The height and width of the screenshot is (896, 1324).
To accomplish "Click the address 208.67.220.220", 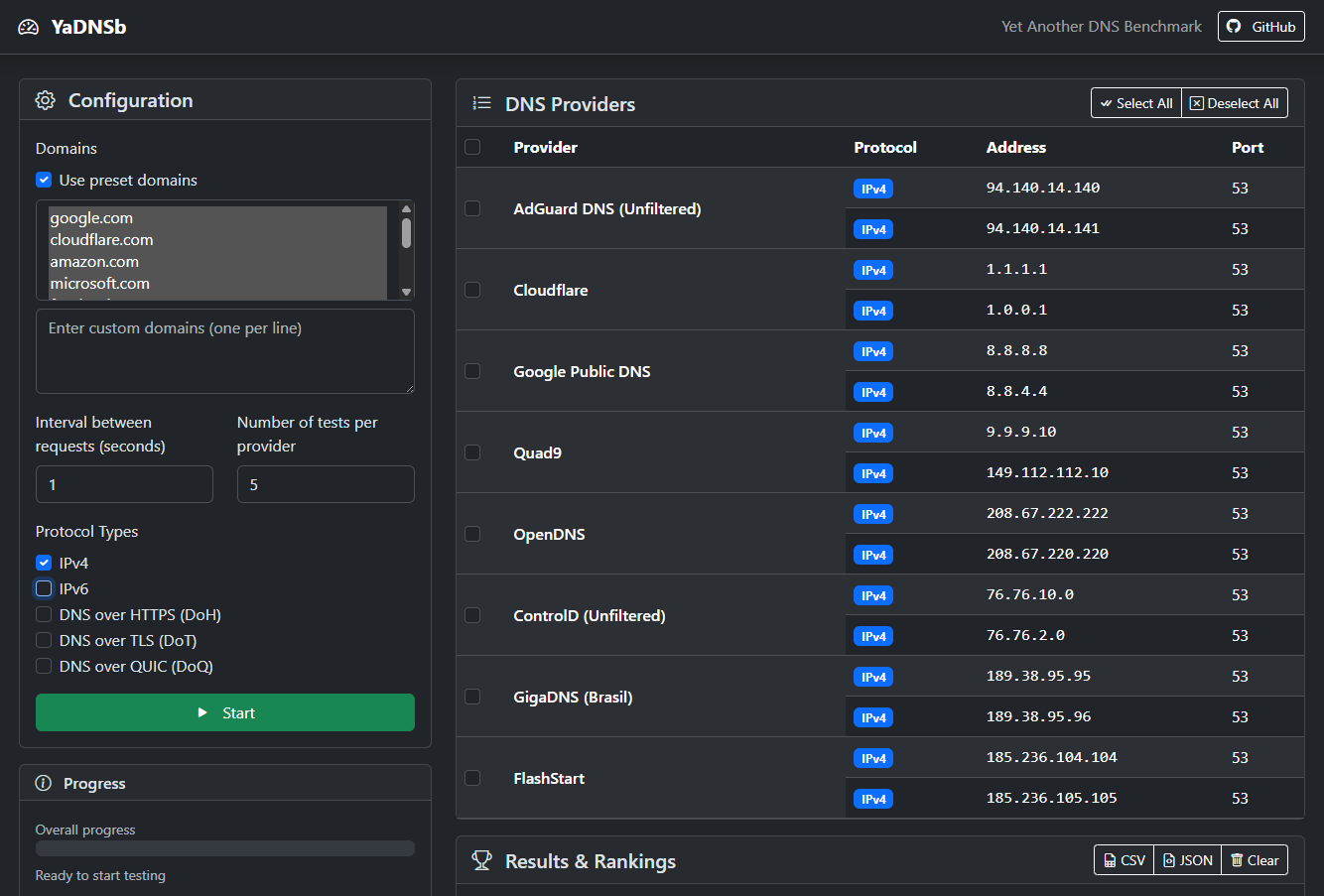I will click(1047, 554).
